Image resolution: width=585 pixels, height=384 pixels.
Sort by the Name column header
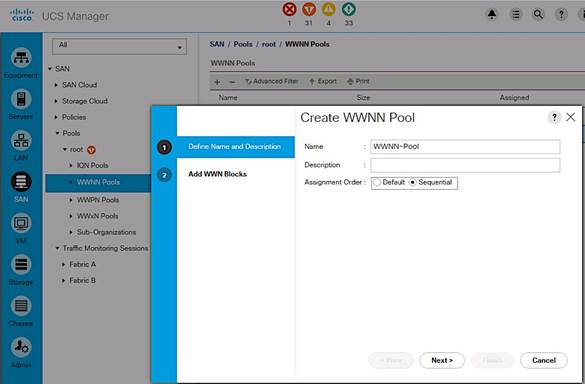click(x=228, y=98)
